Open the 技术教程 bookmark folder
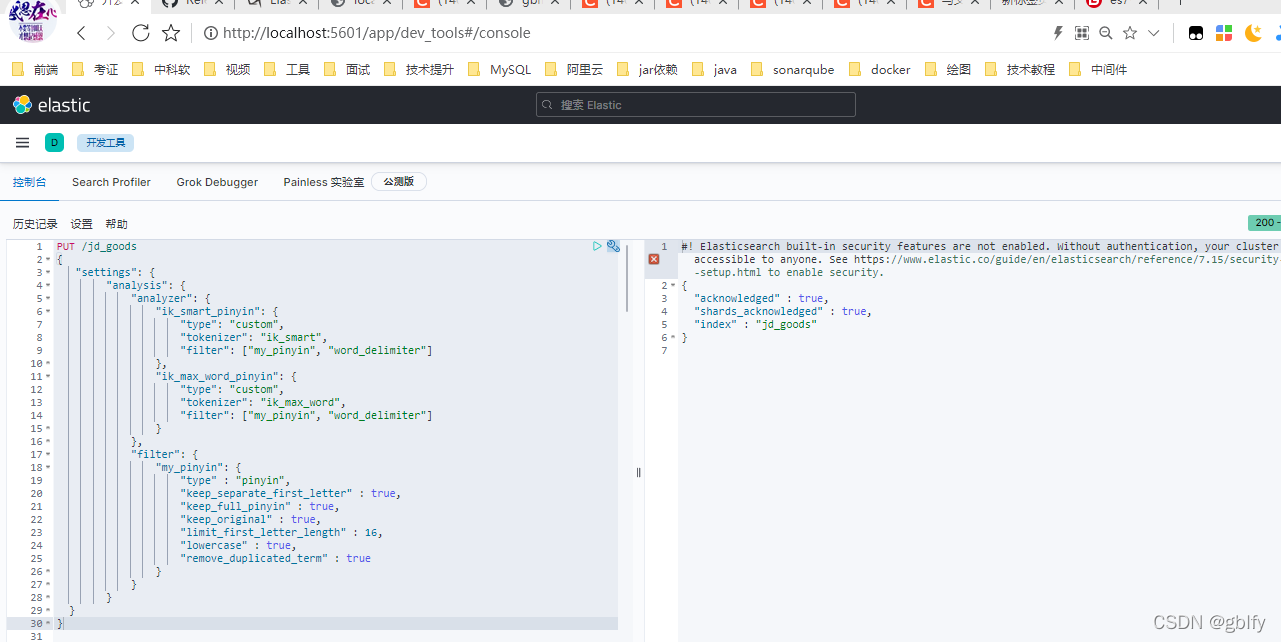 click(x=1020, y=69)
